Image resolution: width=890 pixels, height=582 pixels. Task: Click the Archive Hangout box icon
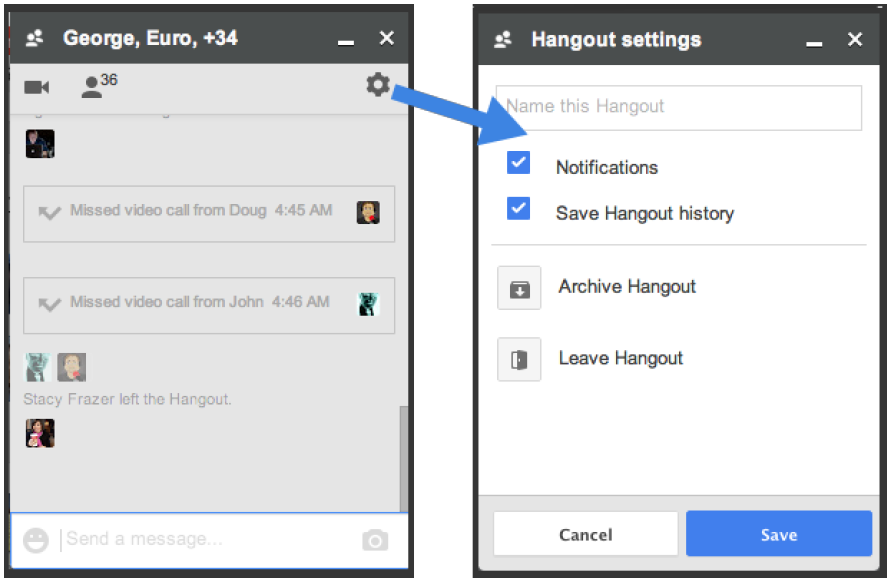coord(519,288)
